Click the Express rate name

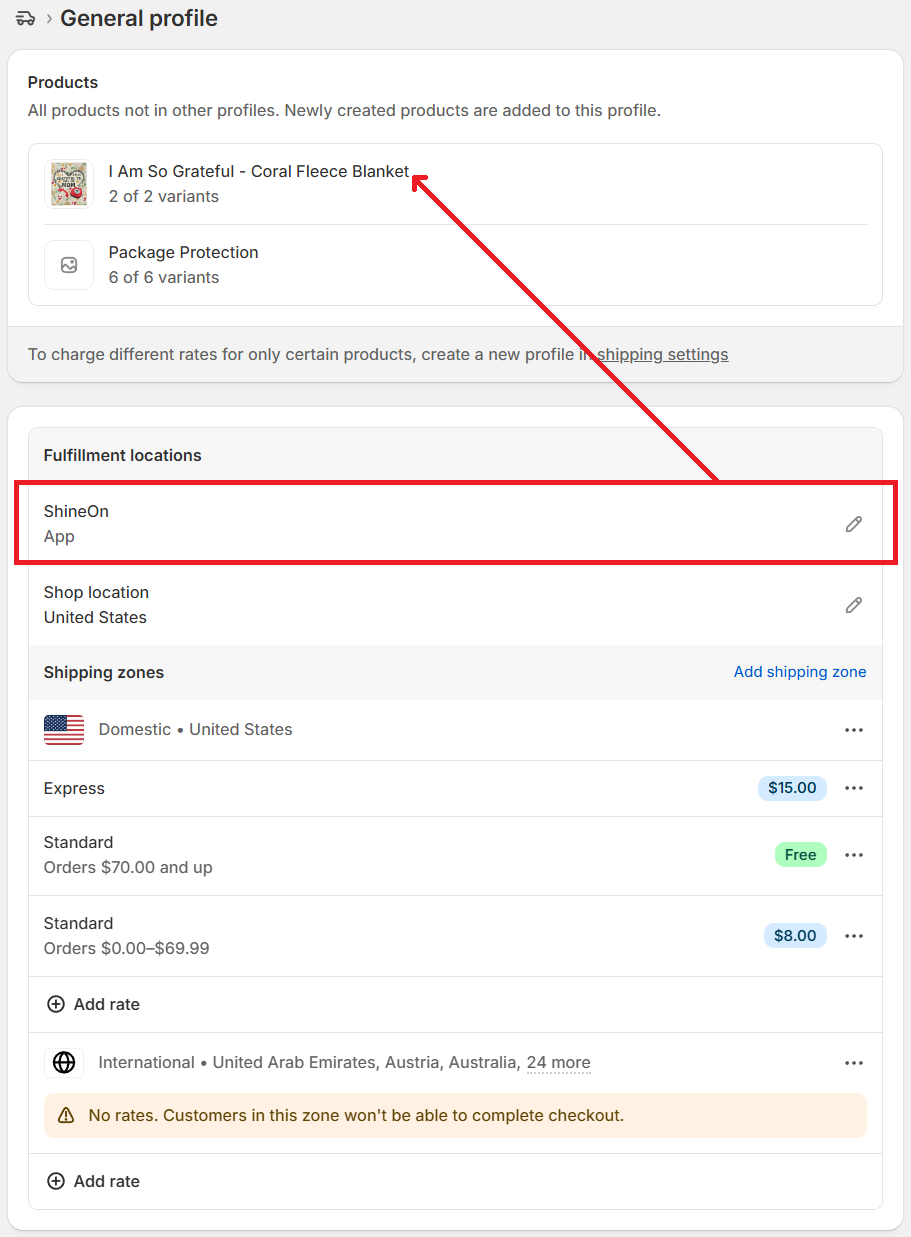[74, 788]
